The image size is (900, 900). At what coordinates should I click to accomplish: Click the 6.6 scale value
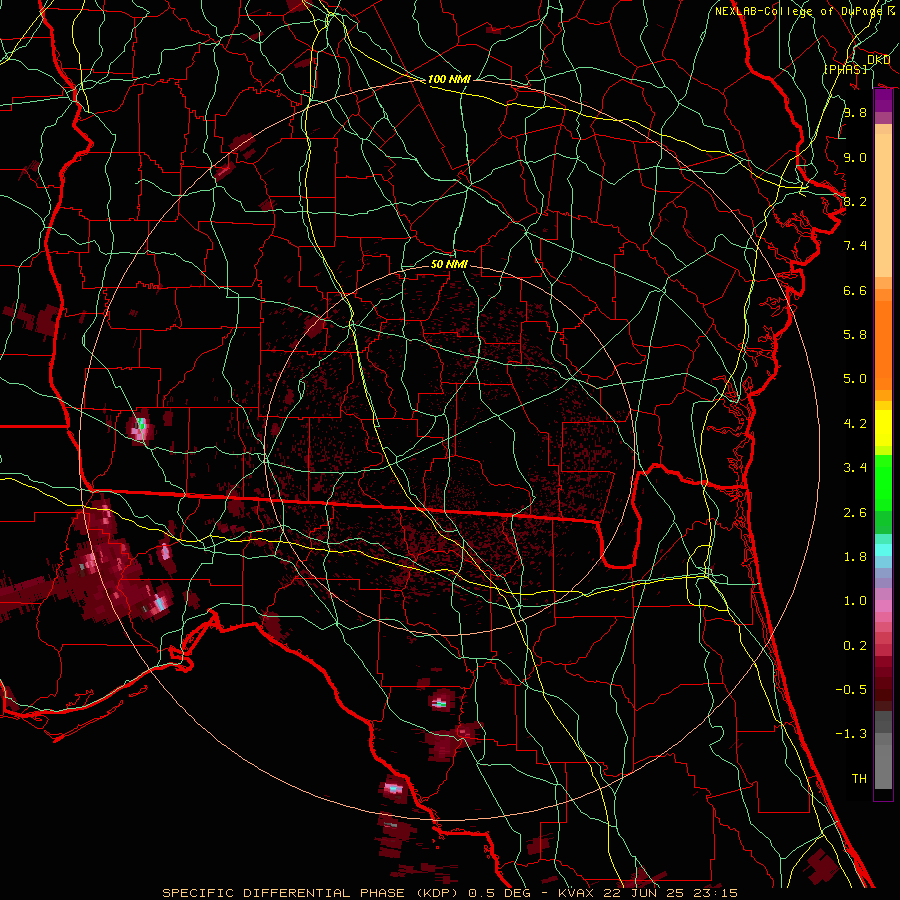(x=855, y=290)
